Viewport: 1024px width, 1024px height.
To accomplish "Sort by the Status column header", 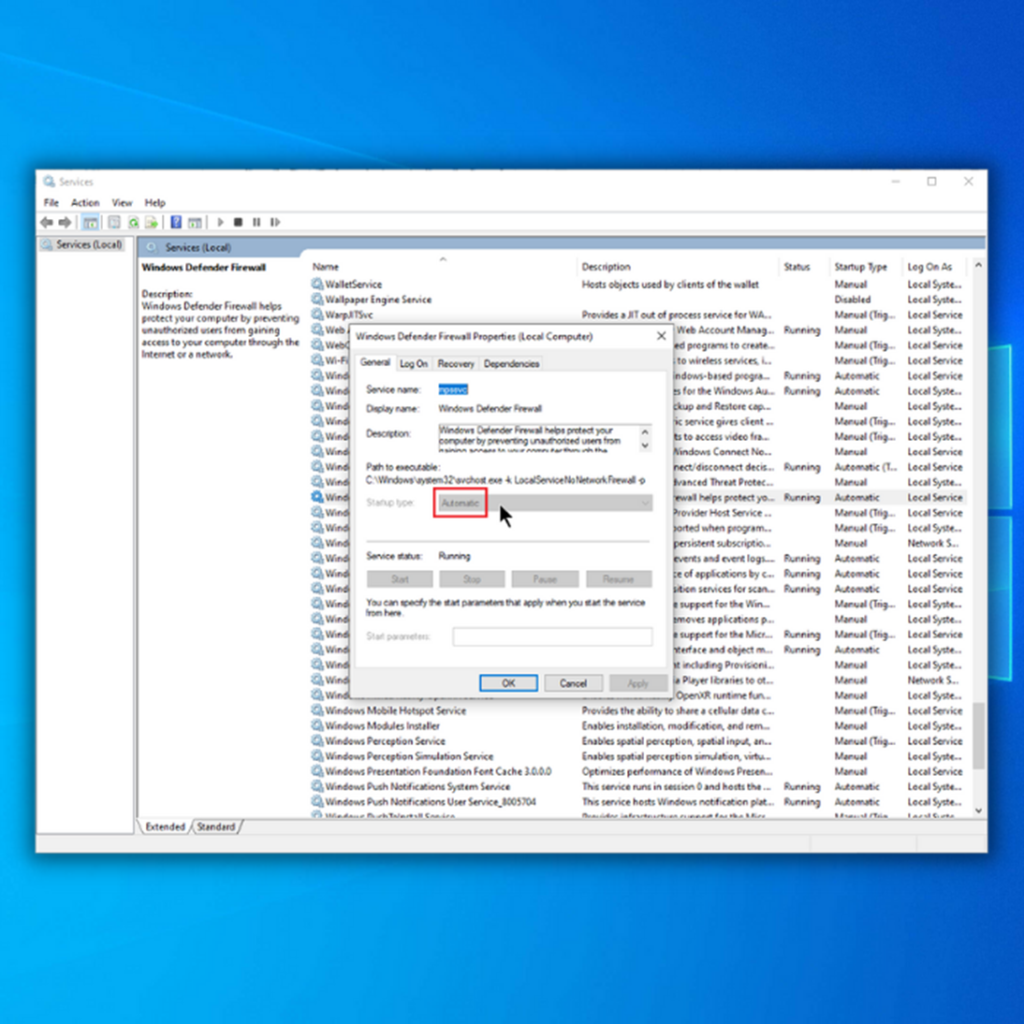I will pos(805,266).
